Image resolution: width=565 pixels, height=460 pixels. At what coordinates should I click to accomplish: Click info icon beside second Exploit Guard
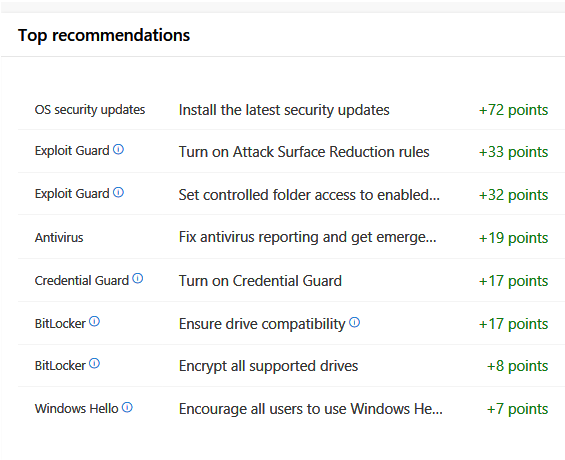coord(118,192)
